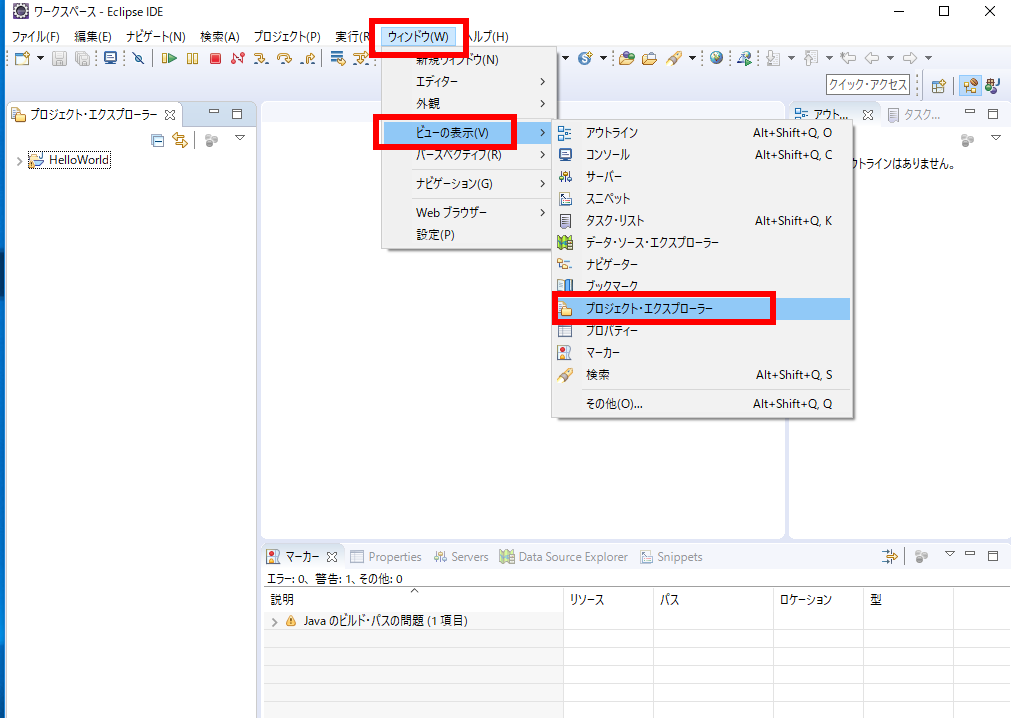Screen dimensions: 1011x718
Task: Click Collapse All in Project Explorer
Action: (157, 140)
